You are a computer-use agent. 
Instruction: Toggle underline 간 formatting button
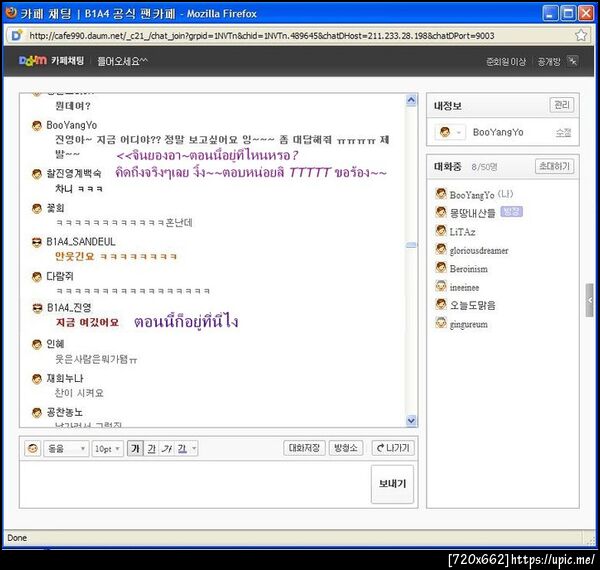pyautogui.click(x=152, y=448)
